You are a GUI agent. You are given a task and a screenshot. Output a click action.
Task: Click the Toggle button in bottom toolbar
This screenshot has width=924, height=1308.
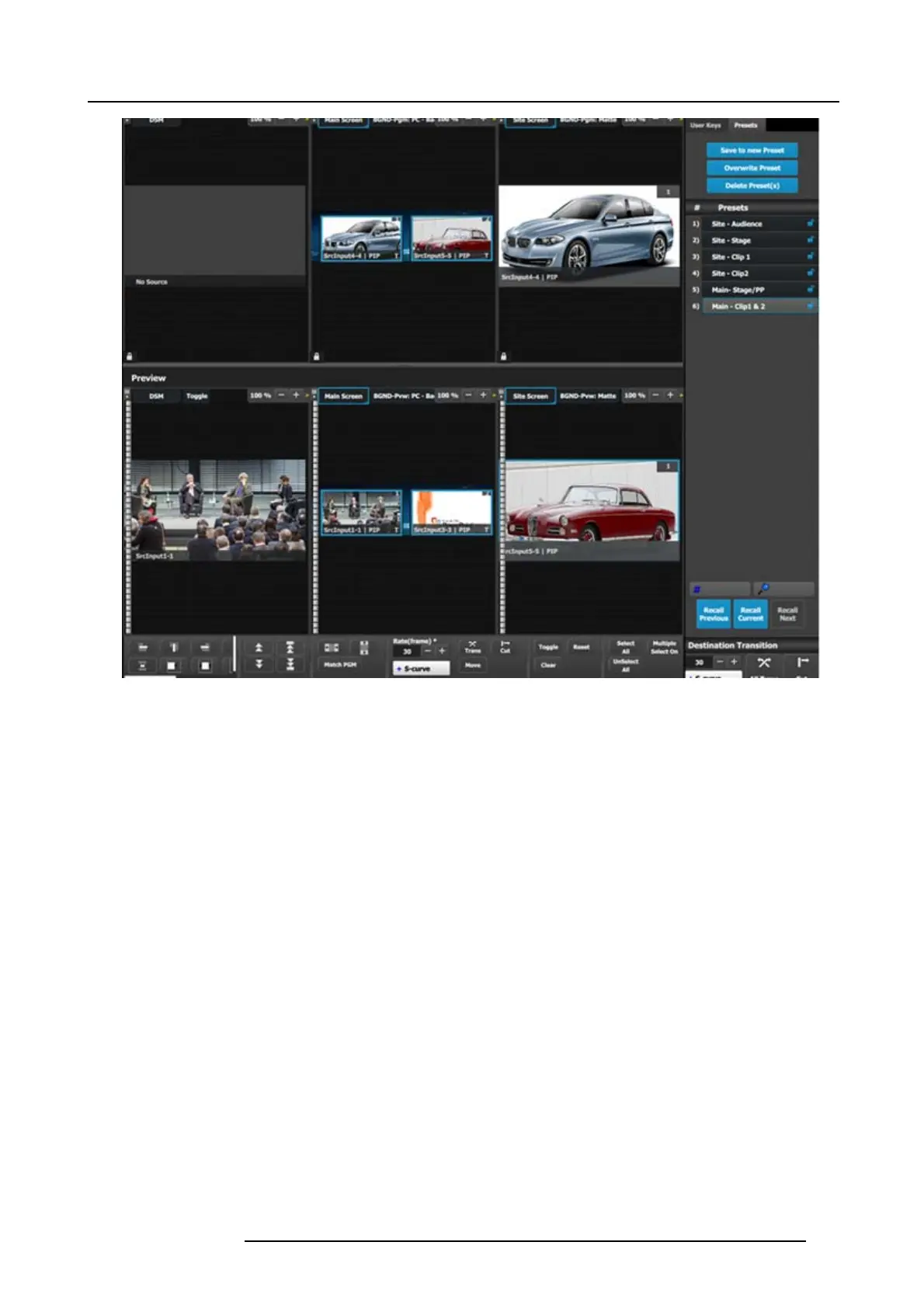548,647
